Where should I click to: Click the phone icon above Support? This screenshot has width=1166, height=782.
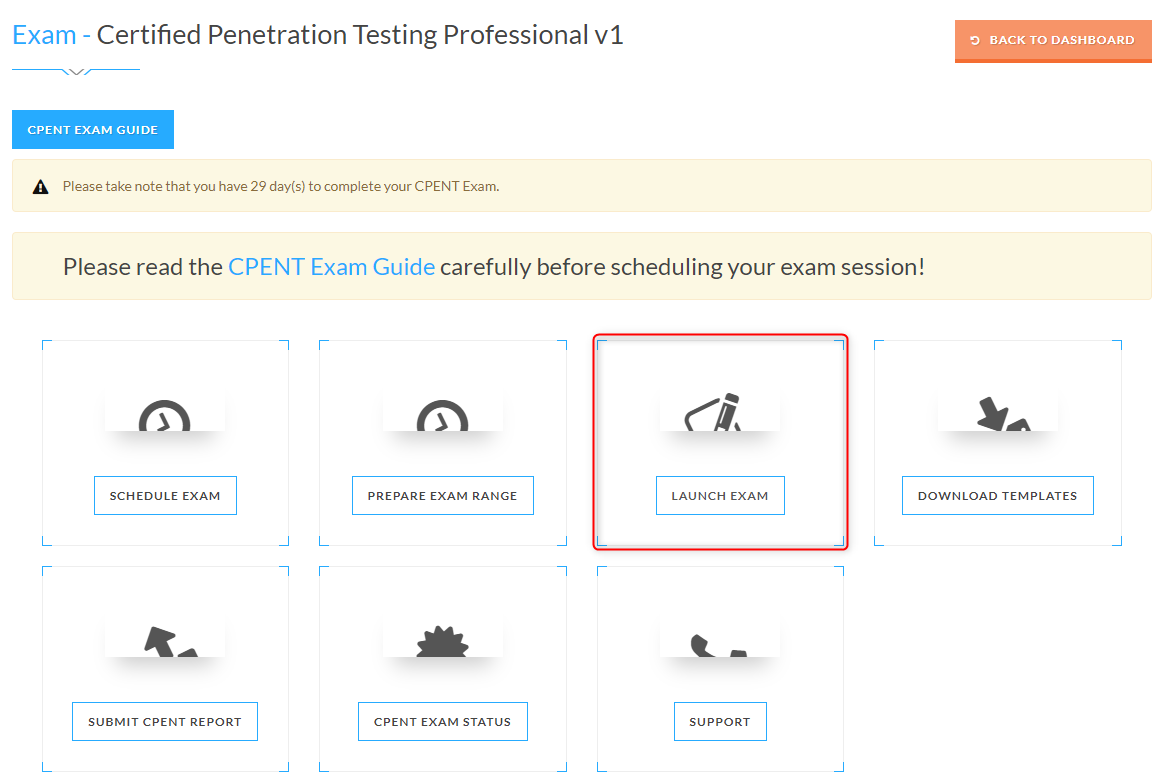[x=718, y=643]
